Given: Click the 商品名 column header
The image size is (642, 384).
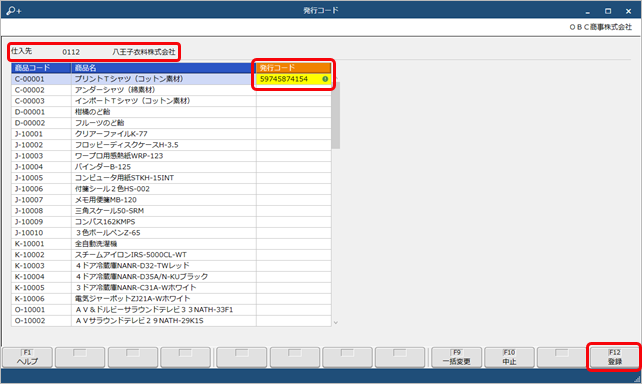Looking at the screenshot, I should click(164, 68).
